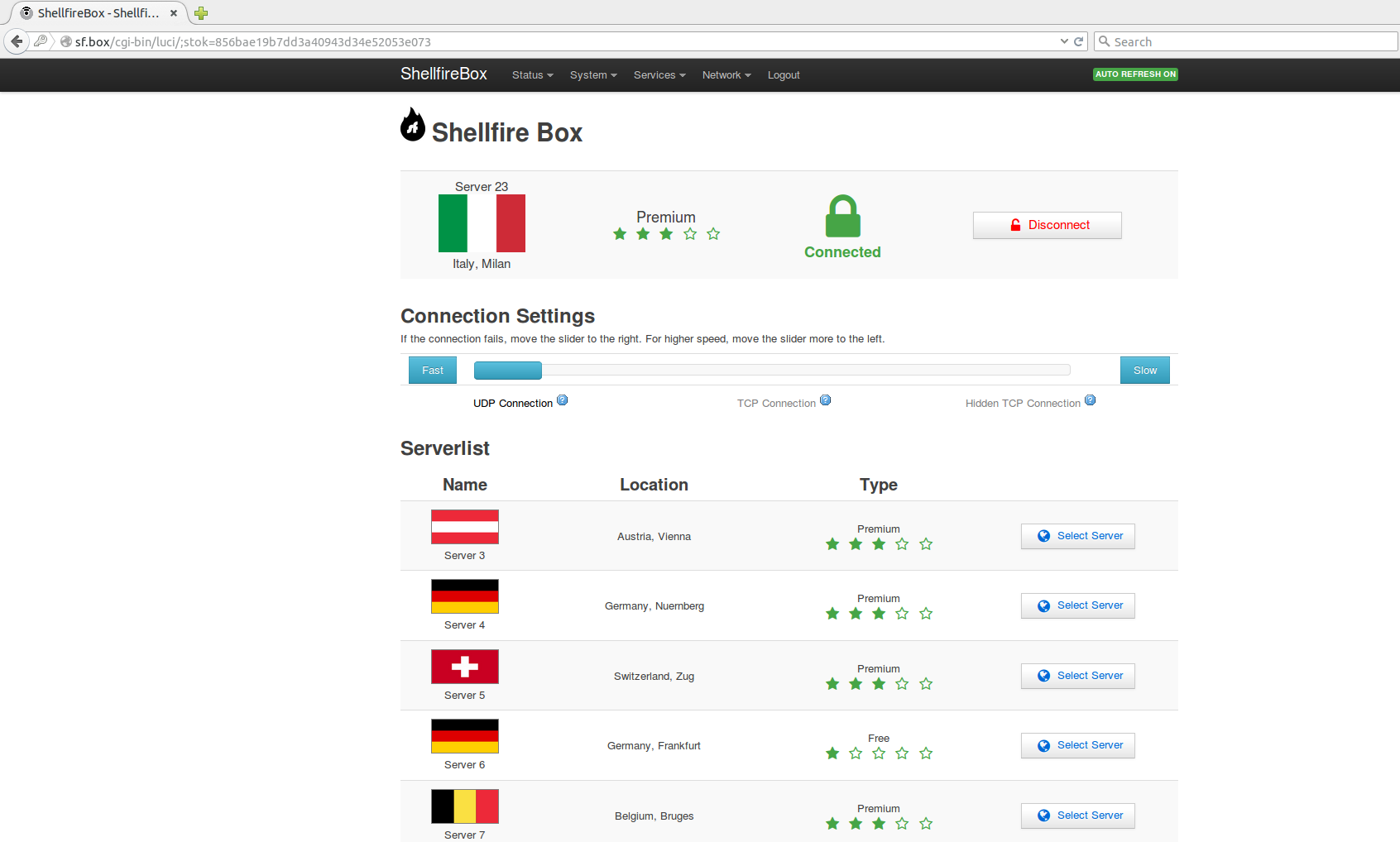Viewport: 1400px width, 842px height.
Task: Open the Services dropdown menu
Action: [x=659, y=75]
